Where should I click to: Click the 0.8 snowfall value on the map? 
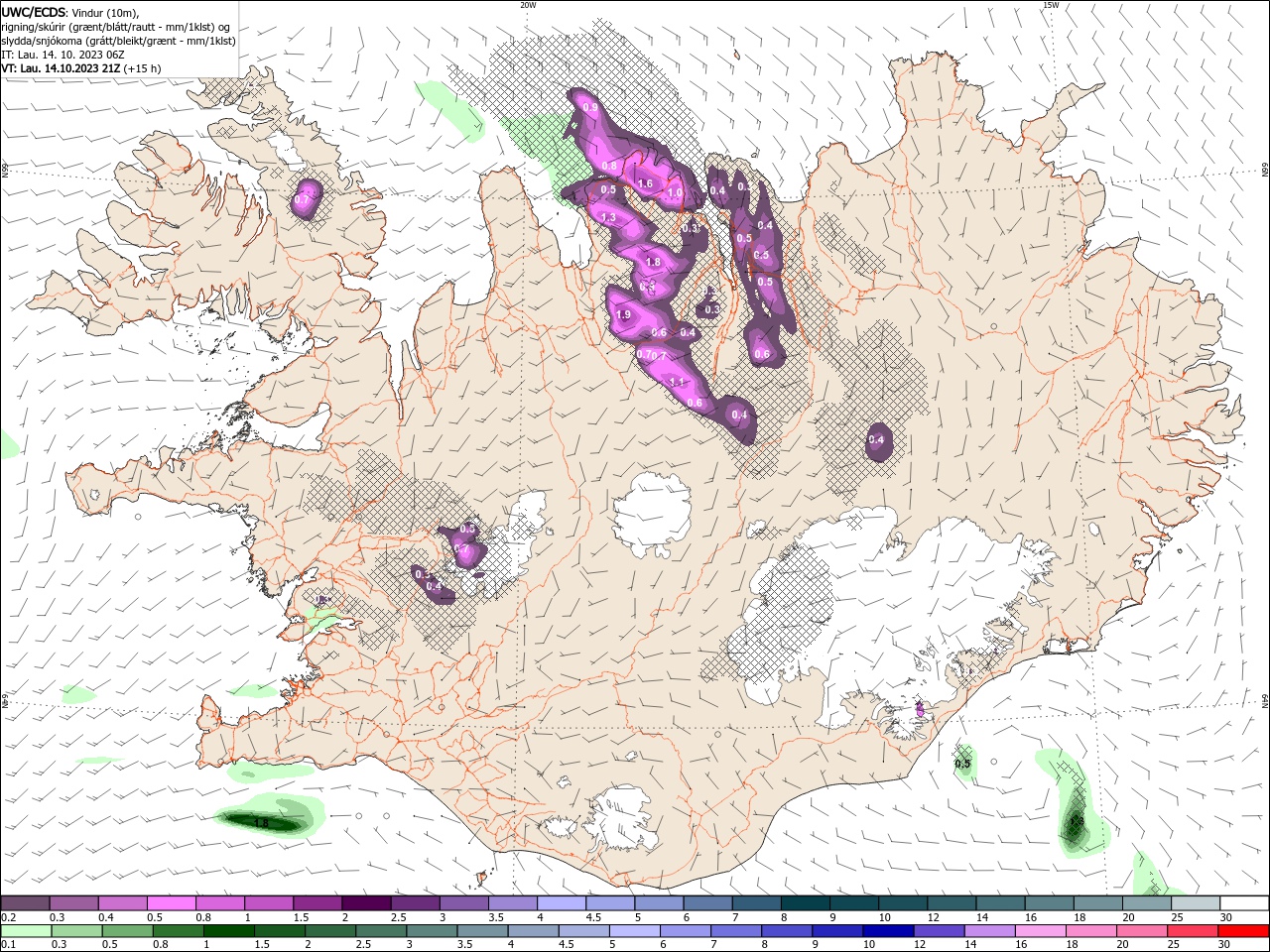tap(609, 167)
